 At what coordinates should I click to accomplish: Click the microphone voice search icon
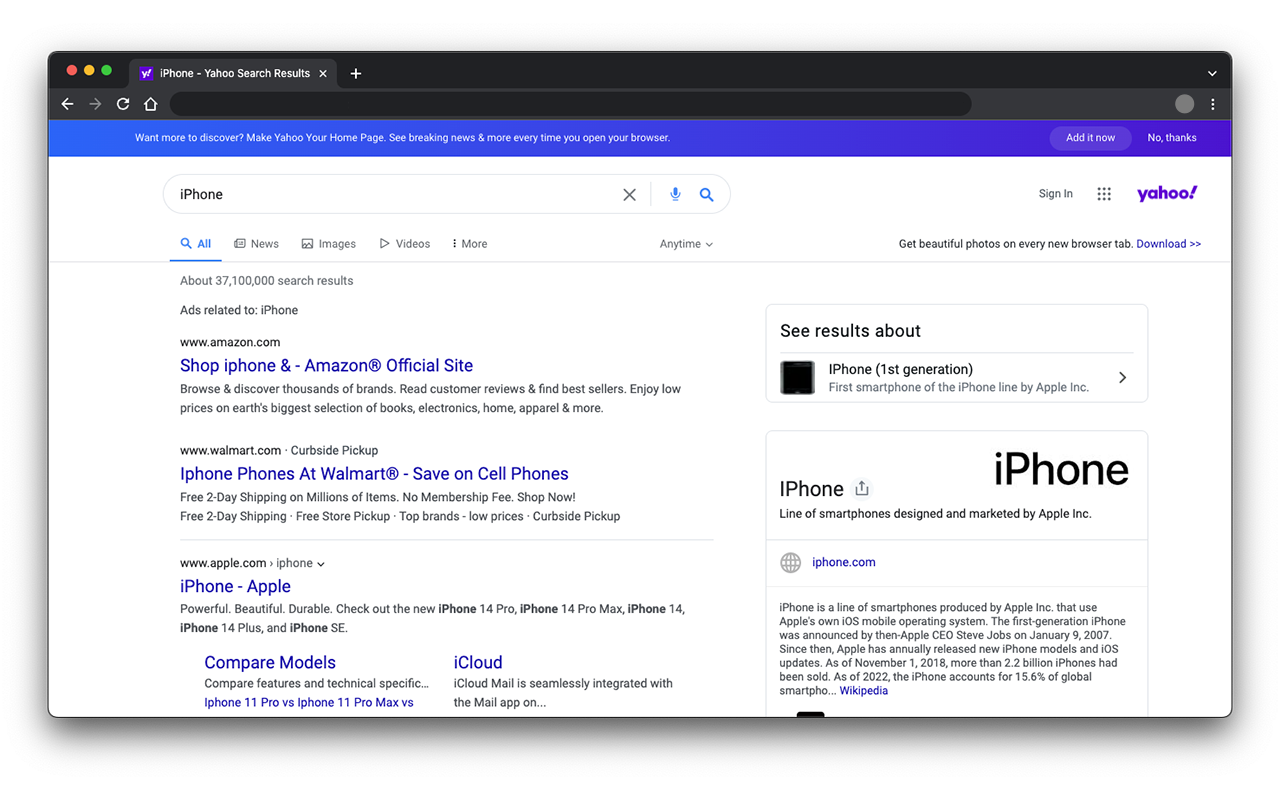tap(675, 194)
